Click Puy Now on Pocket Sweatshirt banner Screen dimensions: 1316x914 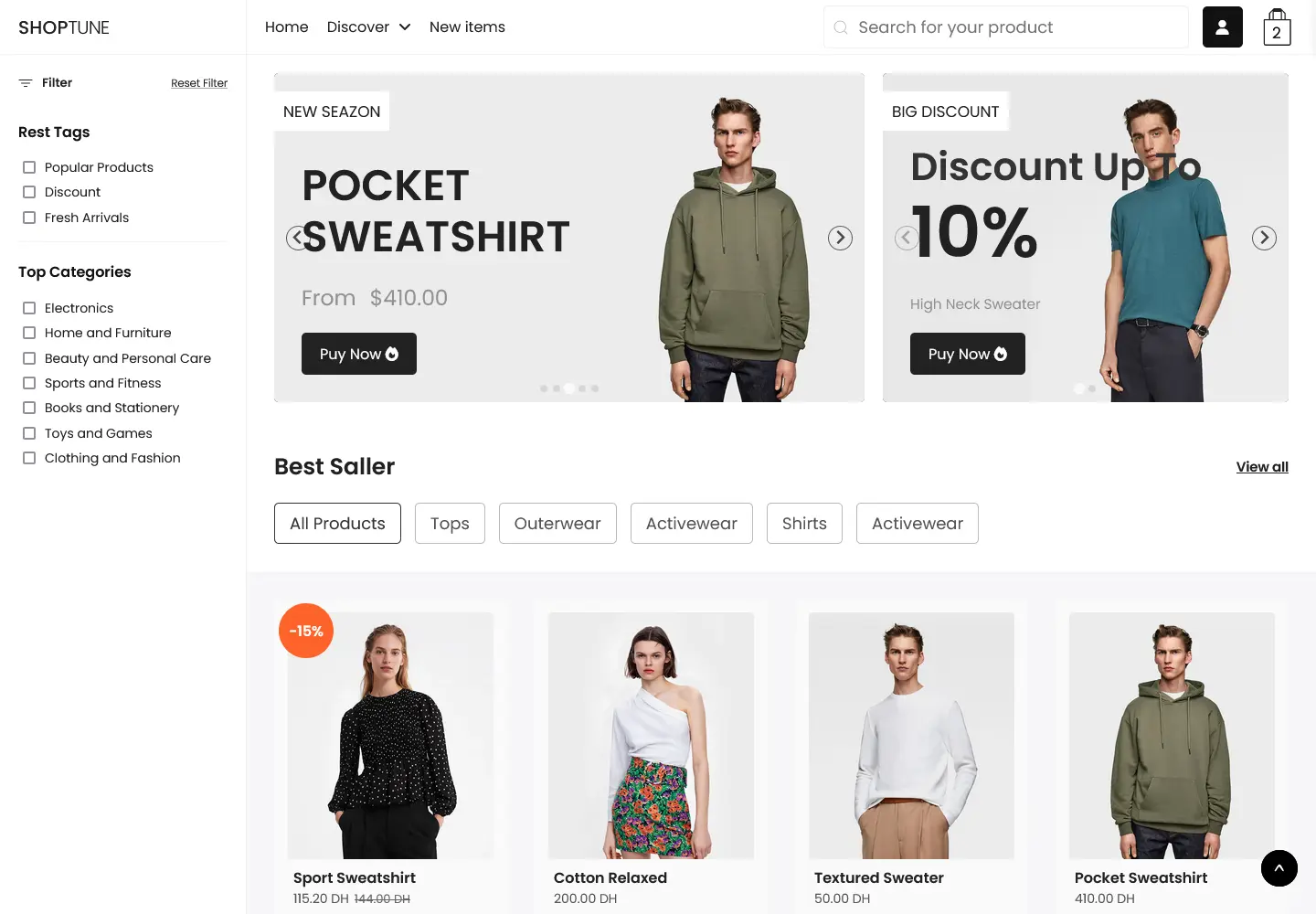point(359,354)
